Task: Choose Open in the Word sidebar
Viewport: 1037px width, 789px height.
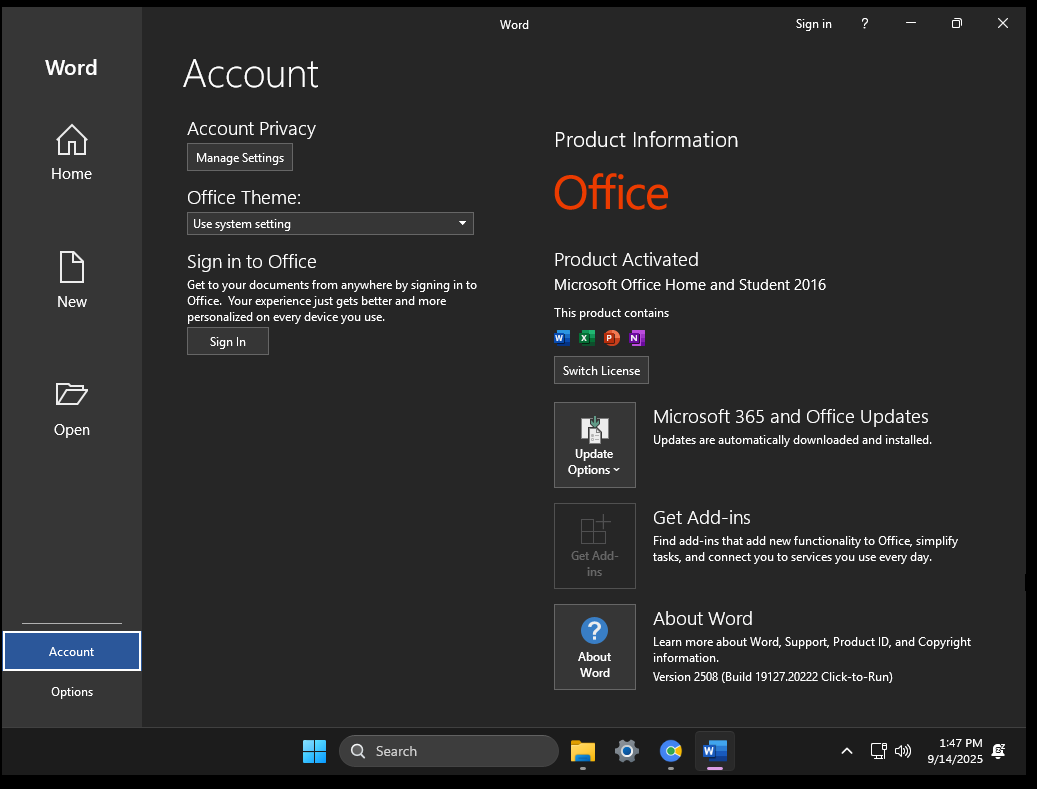Action: click(x=71, y=409)
